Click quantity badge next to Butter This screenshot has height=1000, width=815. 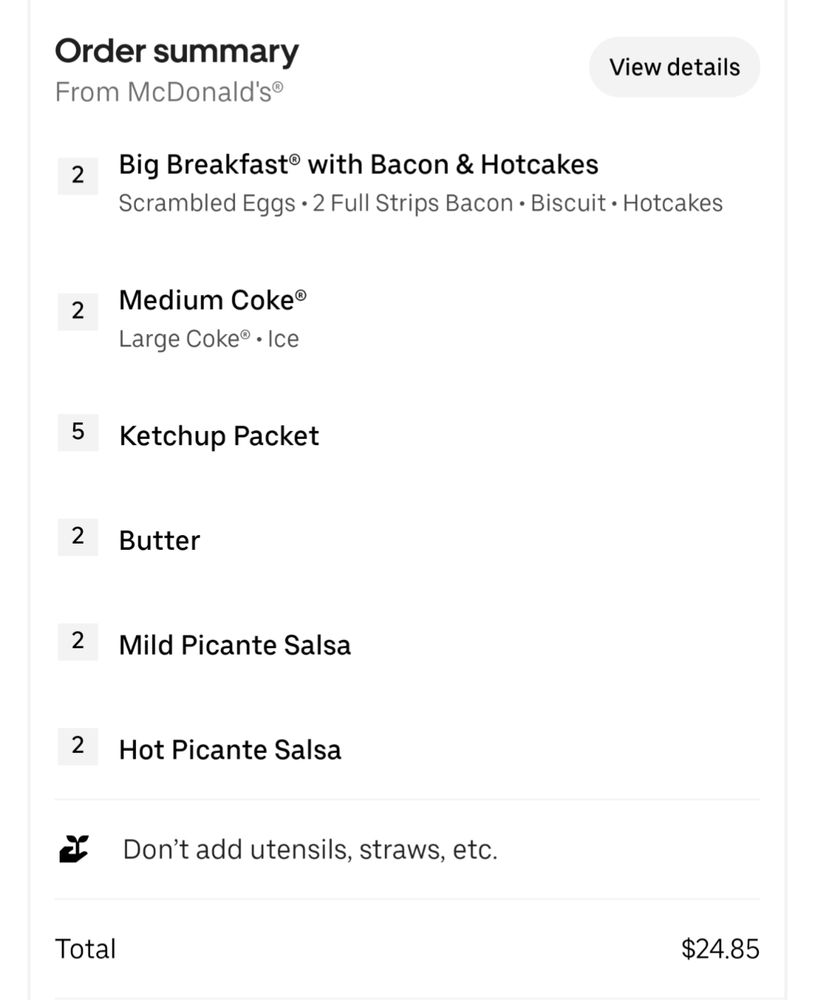77,537
